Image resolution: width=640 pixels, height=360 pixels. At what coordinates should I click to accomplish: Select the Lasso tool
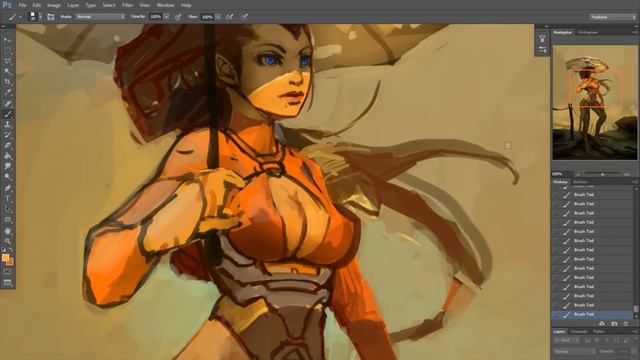point(7,61)
